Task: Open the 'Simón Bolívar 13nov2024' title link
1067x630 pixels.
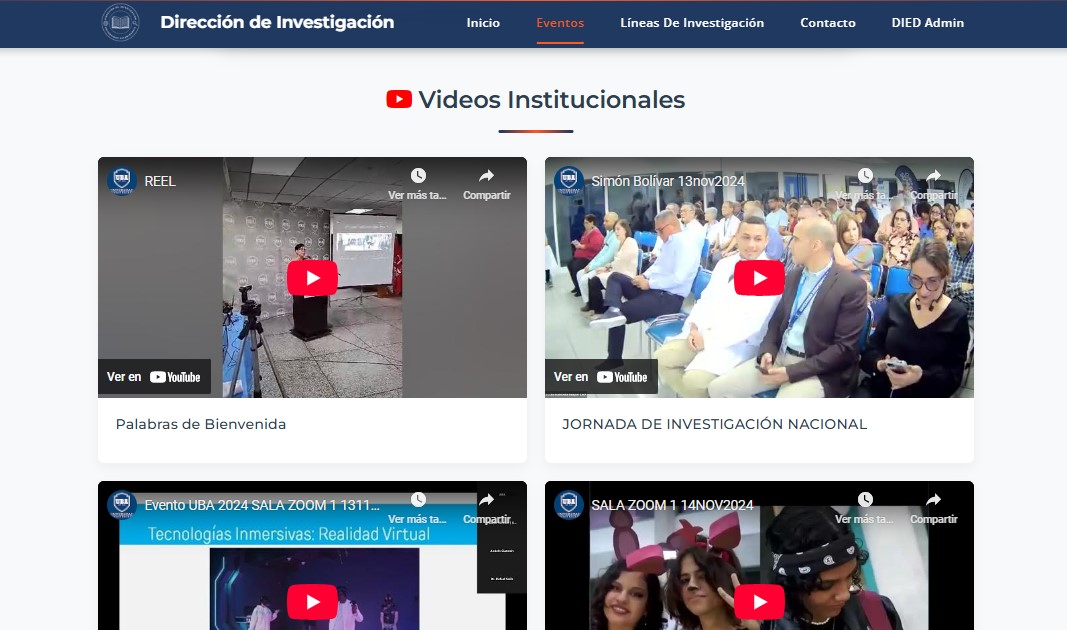Action: click(x=668, y=181)
